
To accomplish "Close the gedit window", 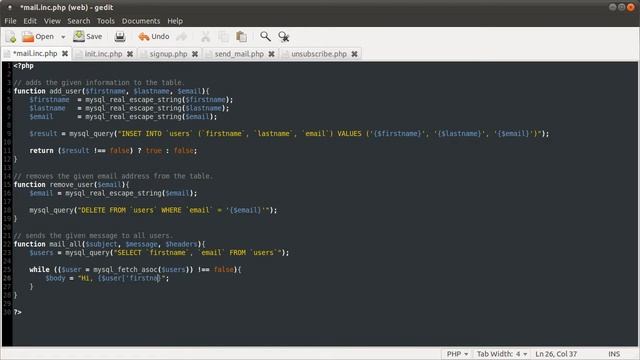I will coord(631,7).
